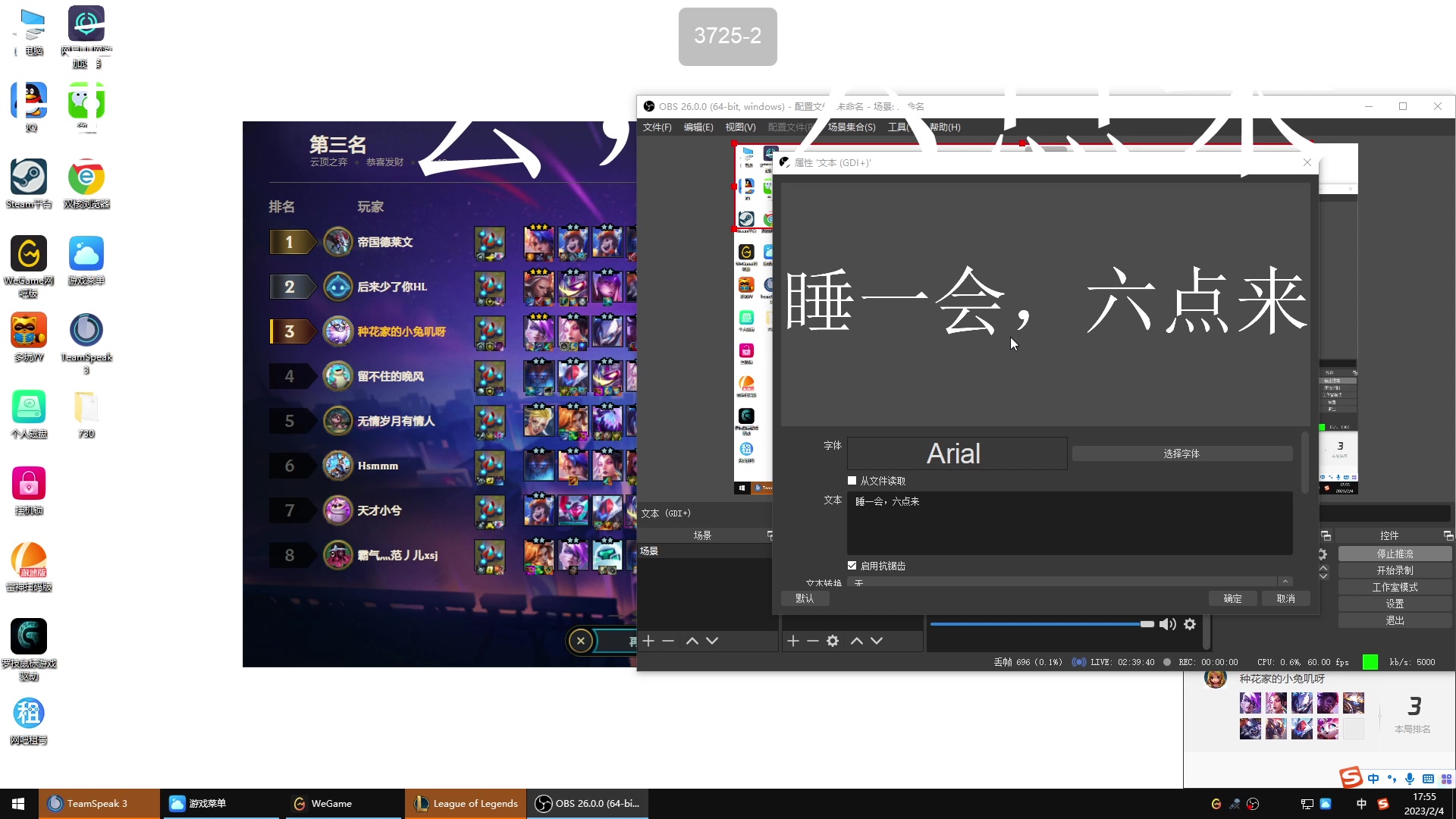This screenshot has height=819, width=1456.
Task: Open the 场景集合(S) menu in OBS
Action: point(852,127)
